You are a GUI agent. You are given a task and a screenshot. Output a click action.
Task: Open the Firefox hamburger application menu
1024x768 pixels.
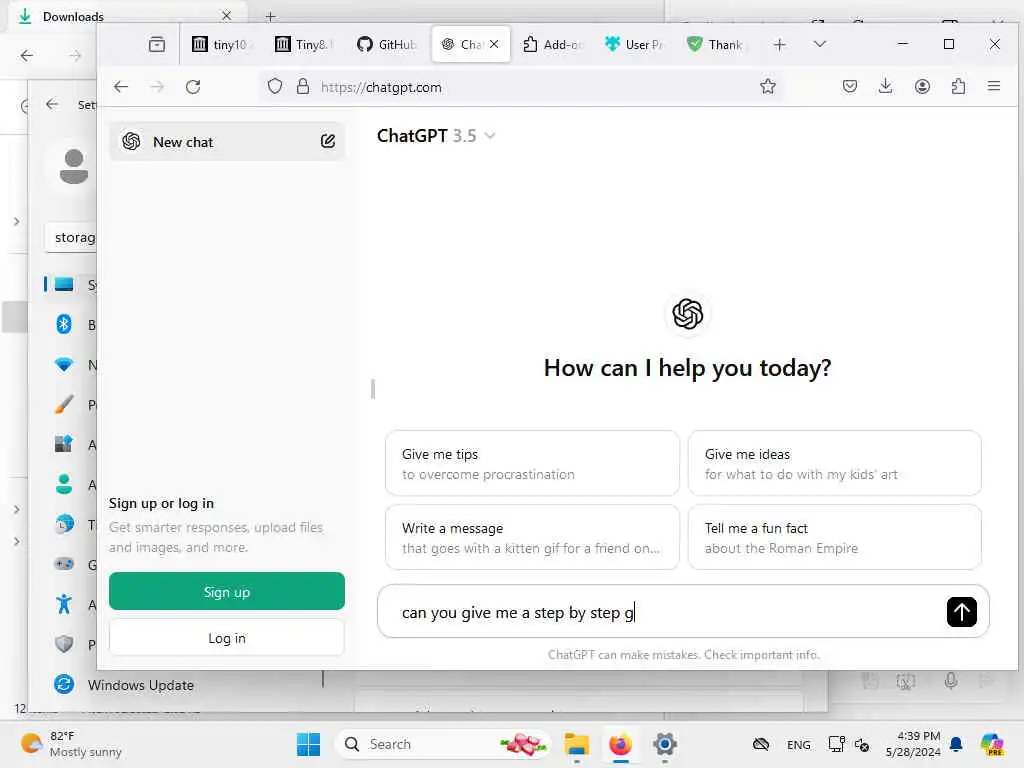[x=994, y=86]
